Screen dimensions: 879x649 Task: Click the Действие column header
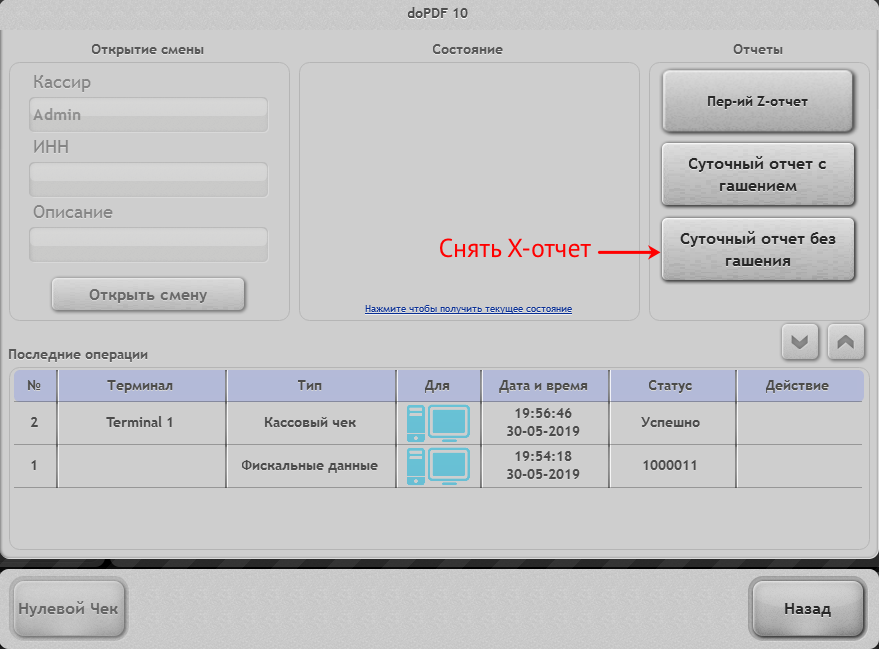pyautogui.click(x=799, y=386)
